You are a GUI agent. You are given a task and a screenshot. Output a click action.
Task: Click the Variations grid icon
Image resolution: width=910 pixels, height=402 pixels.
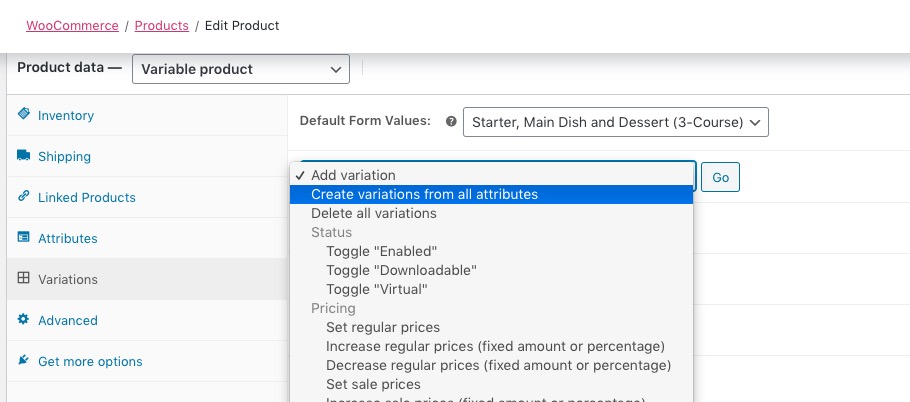[x=23, y=279]
